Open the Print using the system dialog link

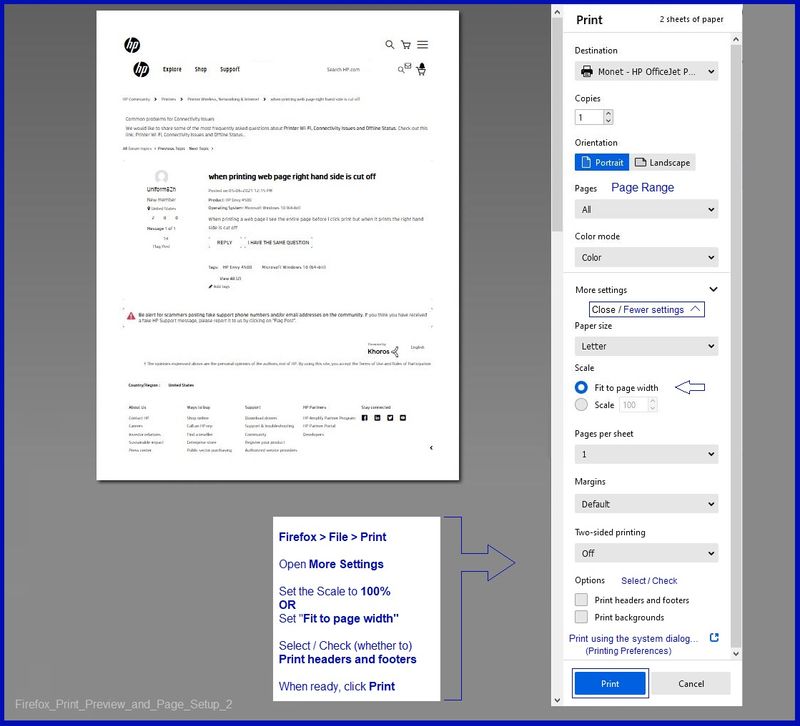click(634, 638)
